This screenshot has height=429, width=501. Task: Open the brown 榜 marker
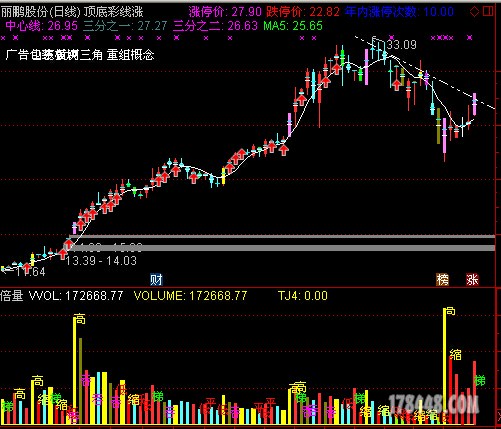[442, 279]
